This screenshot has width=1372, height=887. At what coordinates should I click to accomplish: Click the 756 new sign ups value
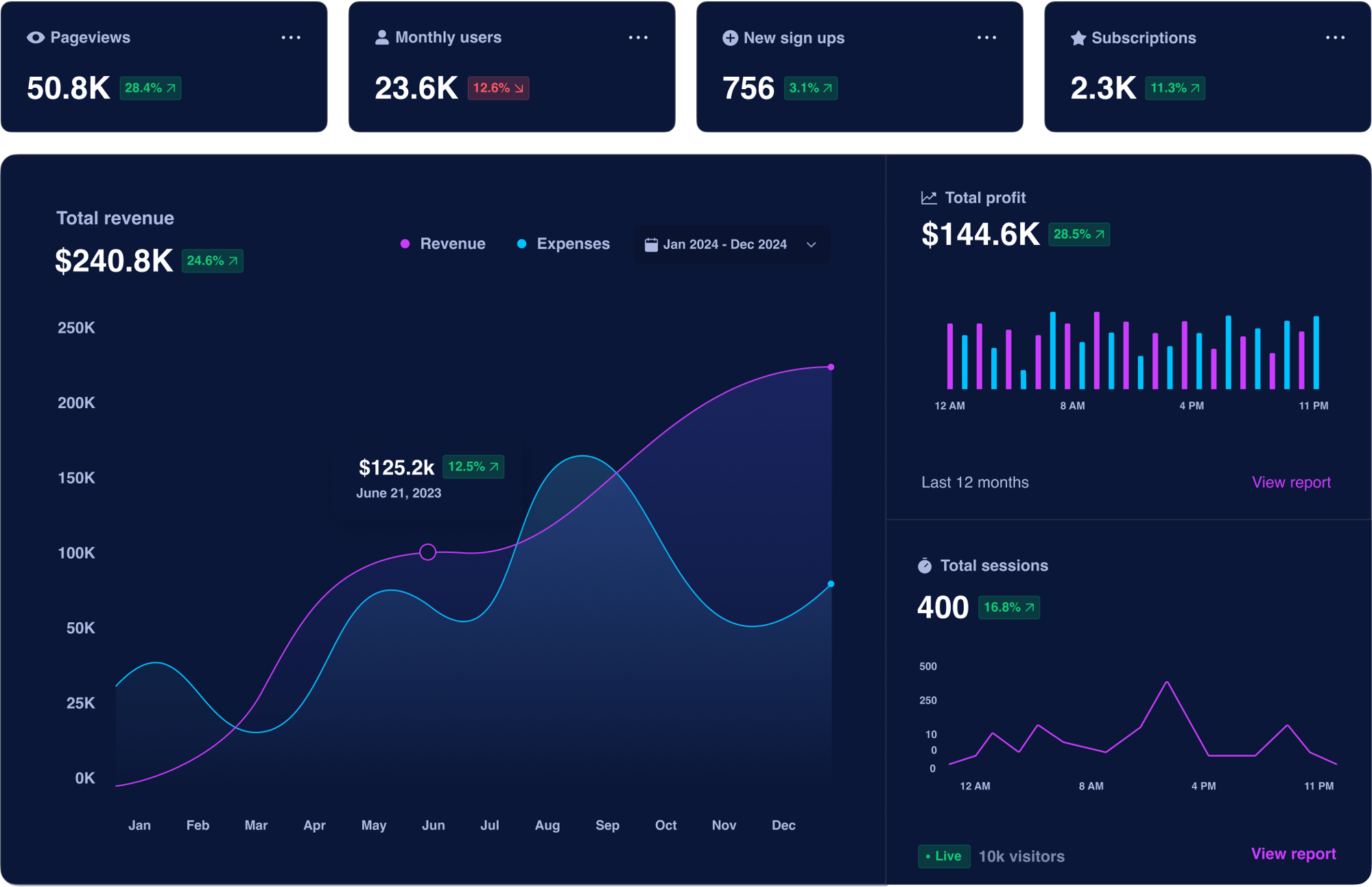pos(748,88)
